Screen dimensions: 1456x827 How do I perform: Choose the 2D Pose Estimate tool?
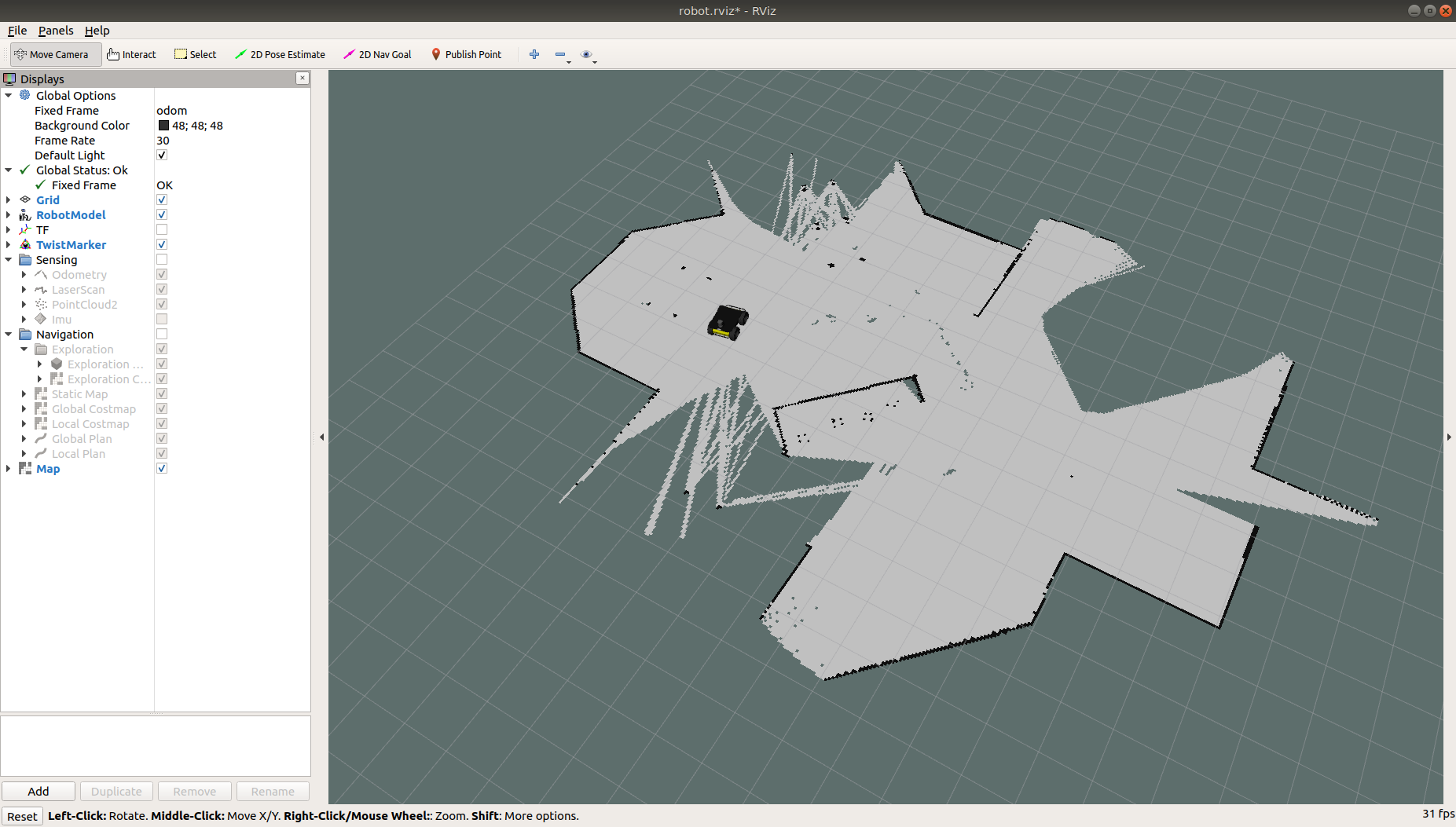280,55
